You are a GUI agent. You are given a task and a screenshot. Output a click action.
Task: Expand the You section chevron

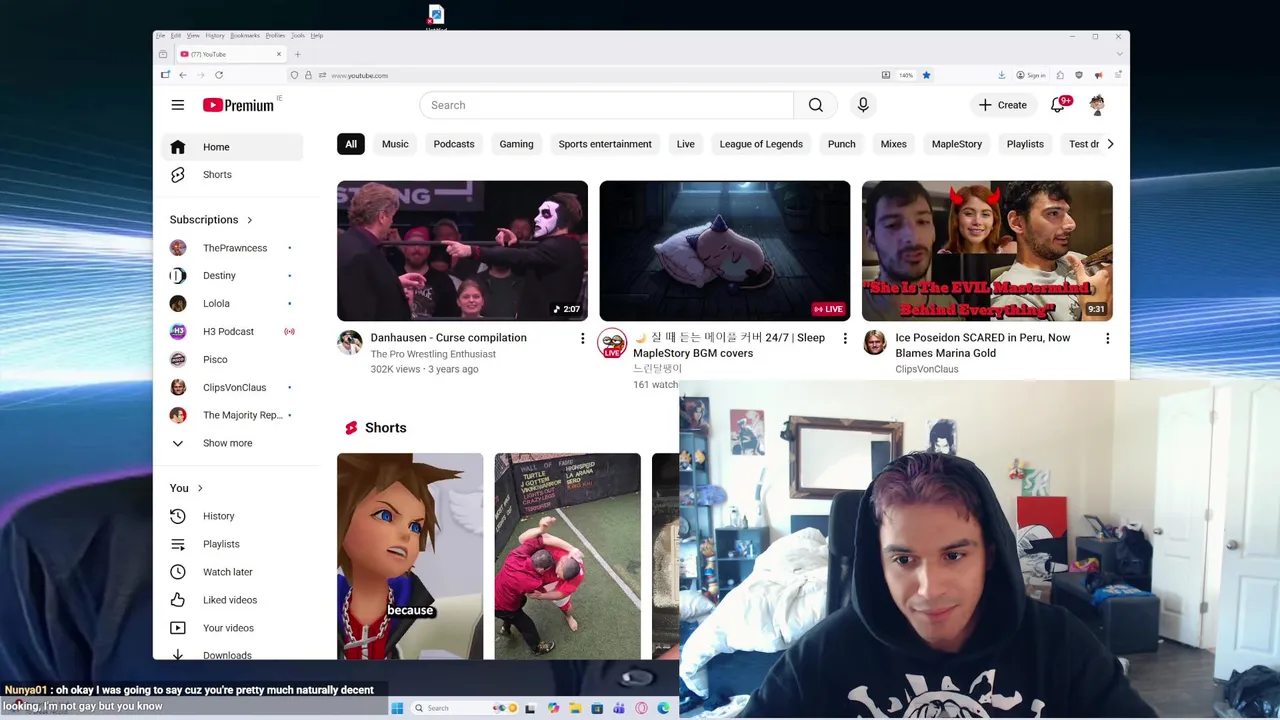[200, 488]
